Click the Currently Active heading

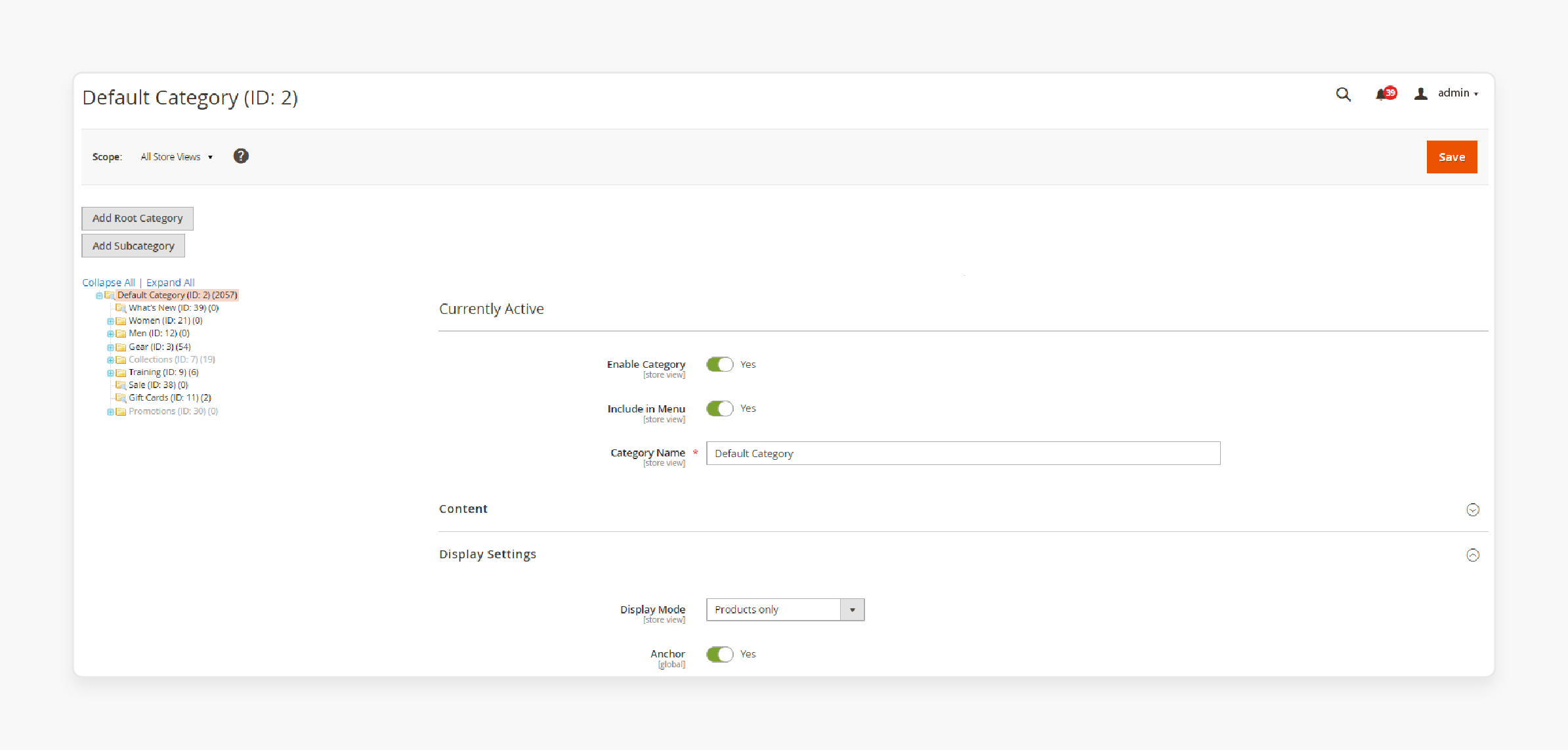492,309
